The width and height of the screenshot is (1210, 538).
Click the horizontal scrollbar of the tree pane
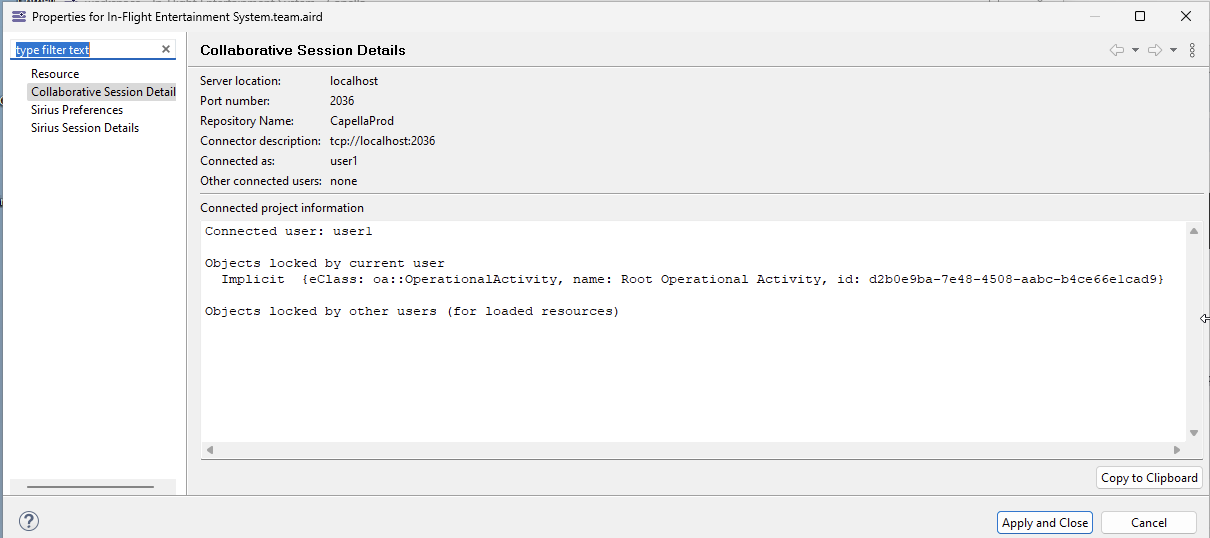point(91,487)
